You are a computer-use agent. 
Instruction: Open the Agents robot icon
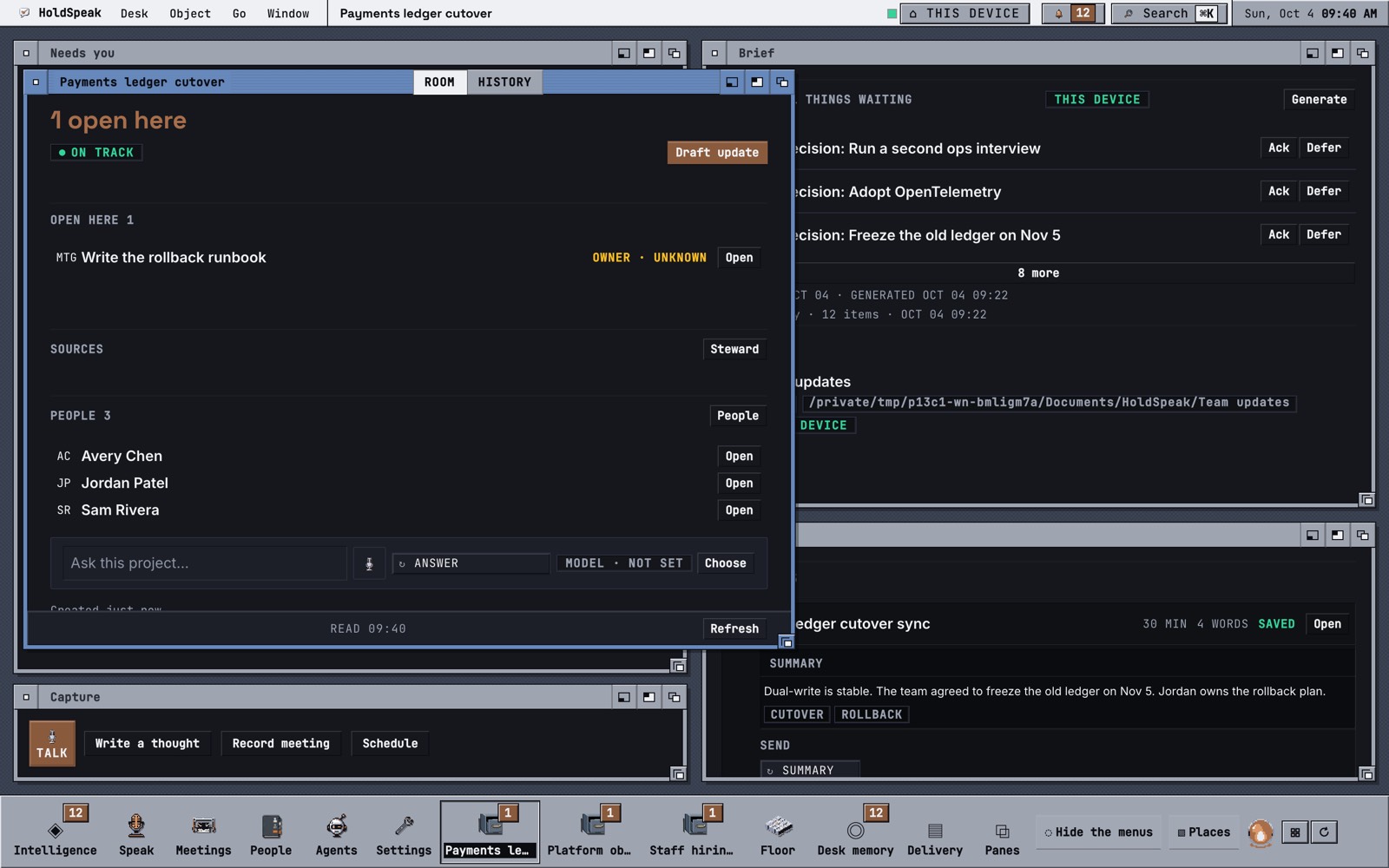tap(337, 832)
